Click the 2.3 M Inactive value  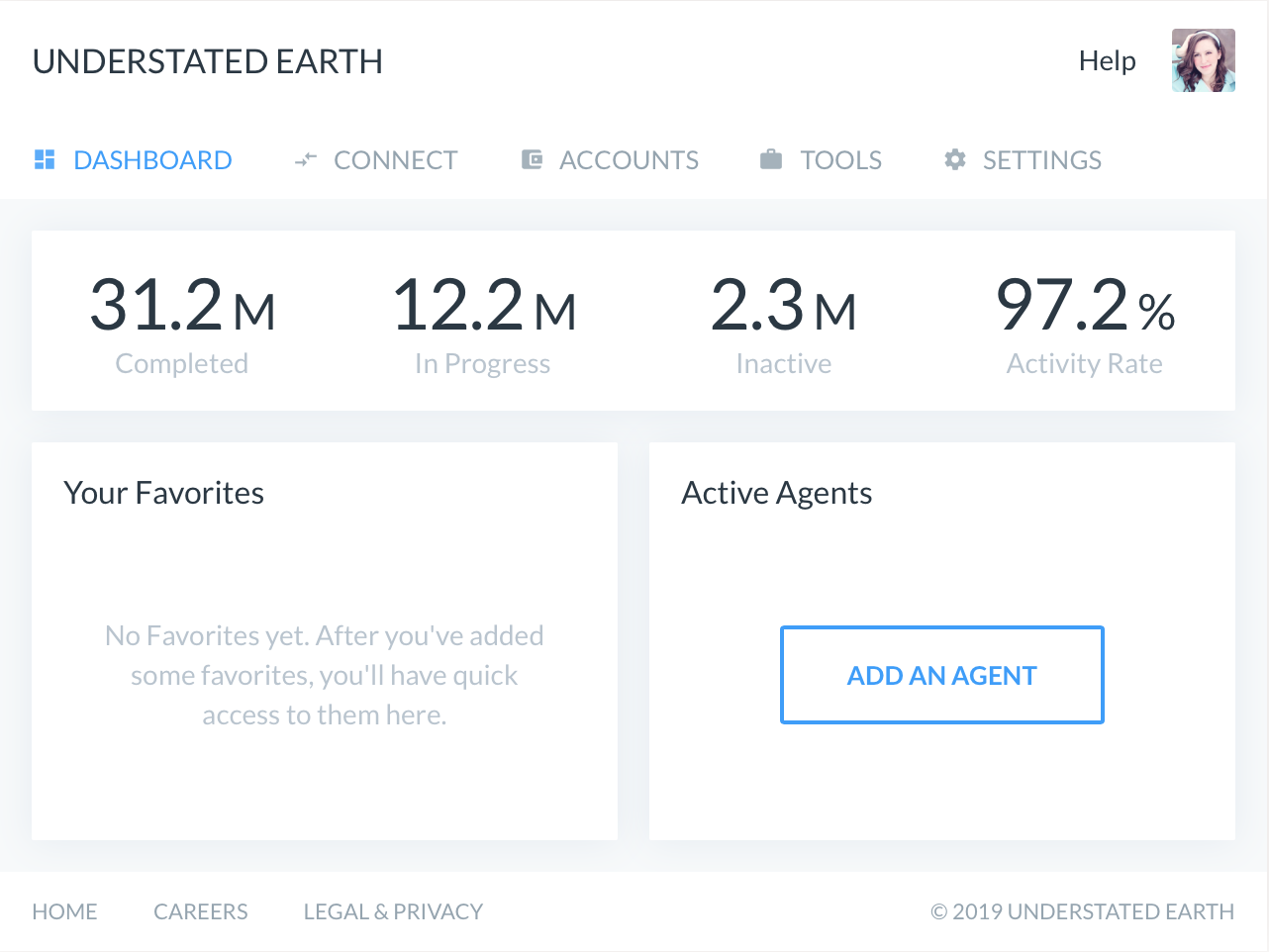pos(784,305)
